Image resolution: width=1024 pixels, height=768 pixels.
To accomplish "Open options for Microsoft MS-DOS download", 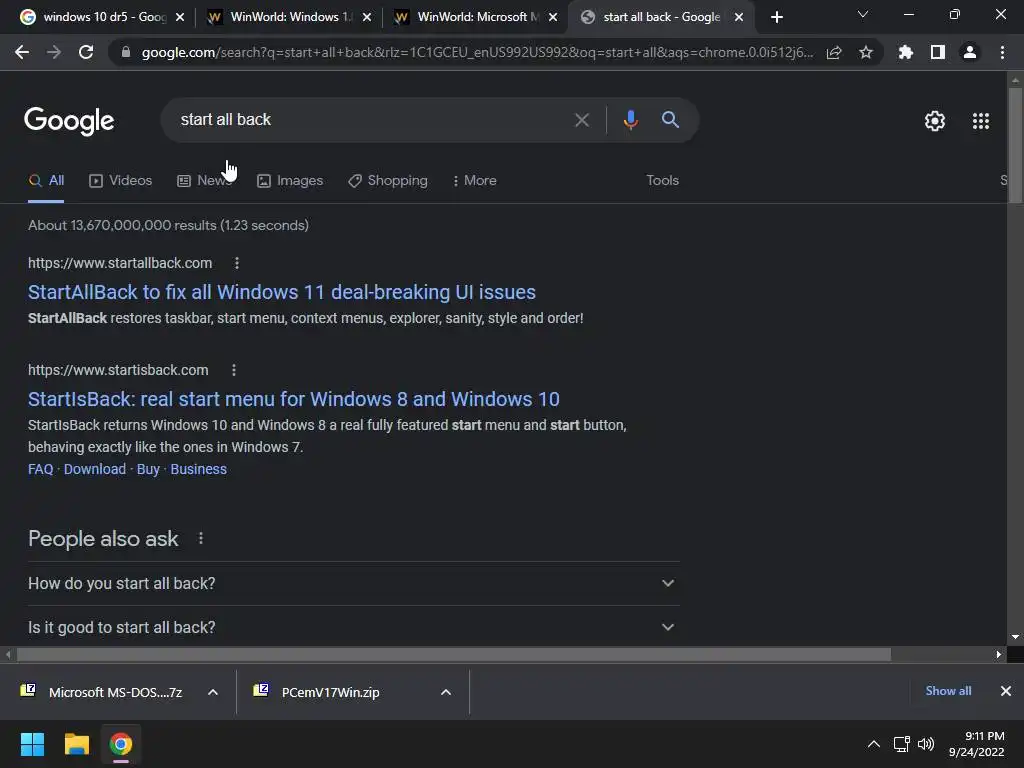I will [213, 692].
